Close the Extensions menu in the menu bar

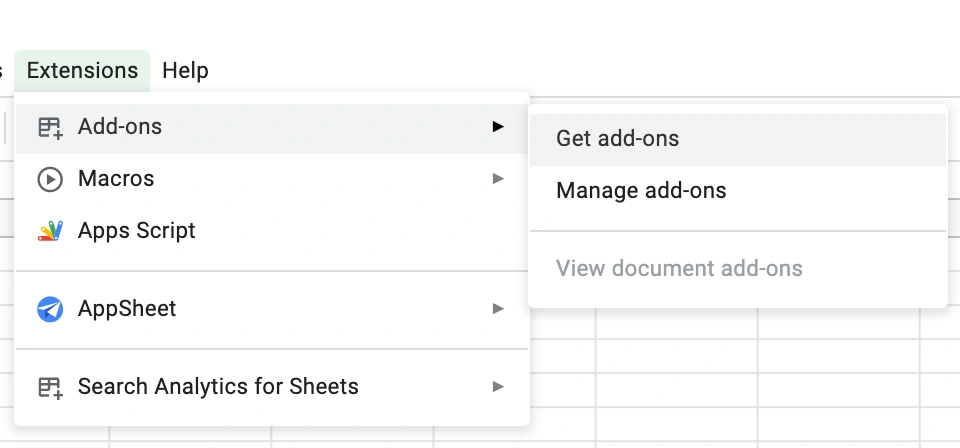pos(82,71)
